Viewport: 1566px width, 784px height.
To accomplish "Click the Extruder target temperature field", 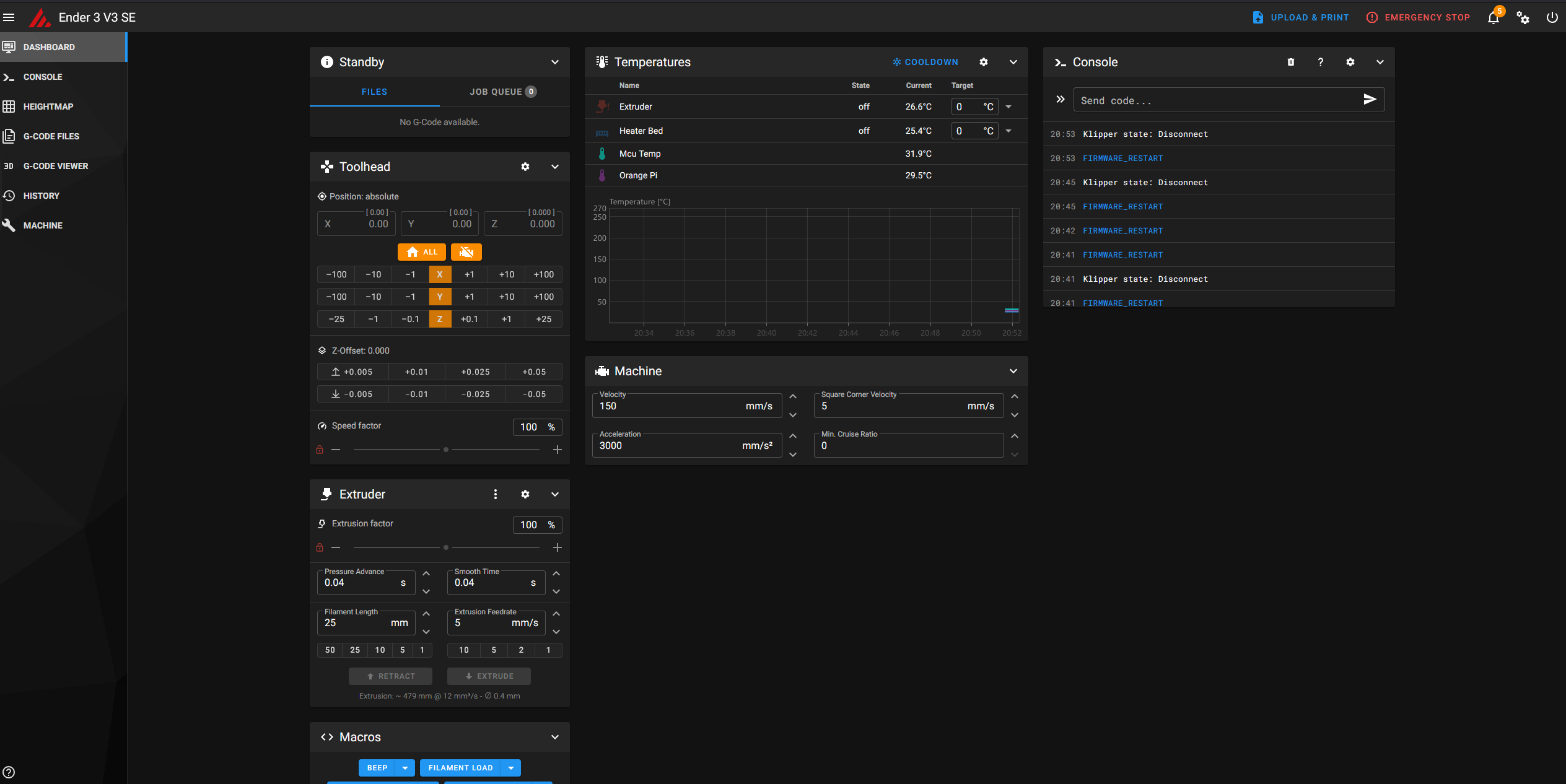I will coord(975,107).
